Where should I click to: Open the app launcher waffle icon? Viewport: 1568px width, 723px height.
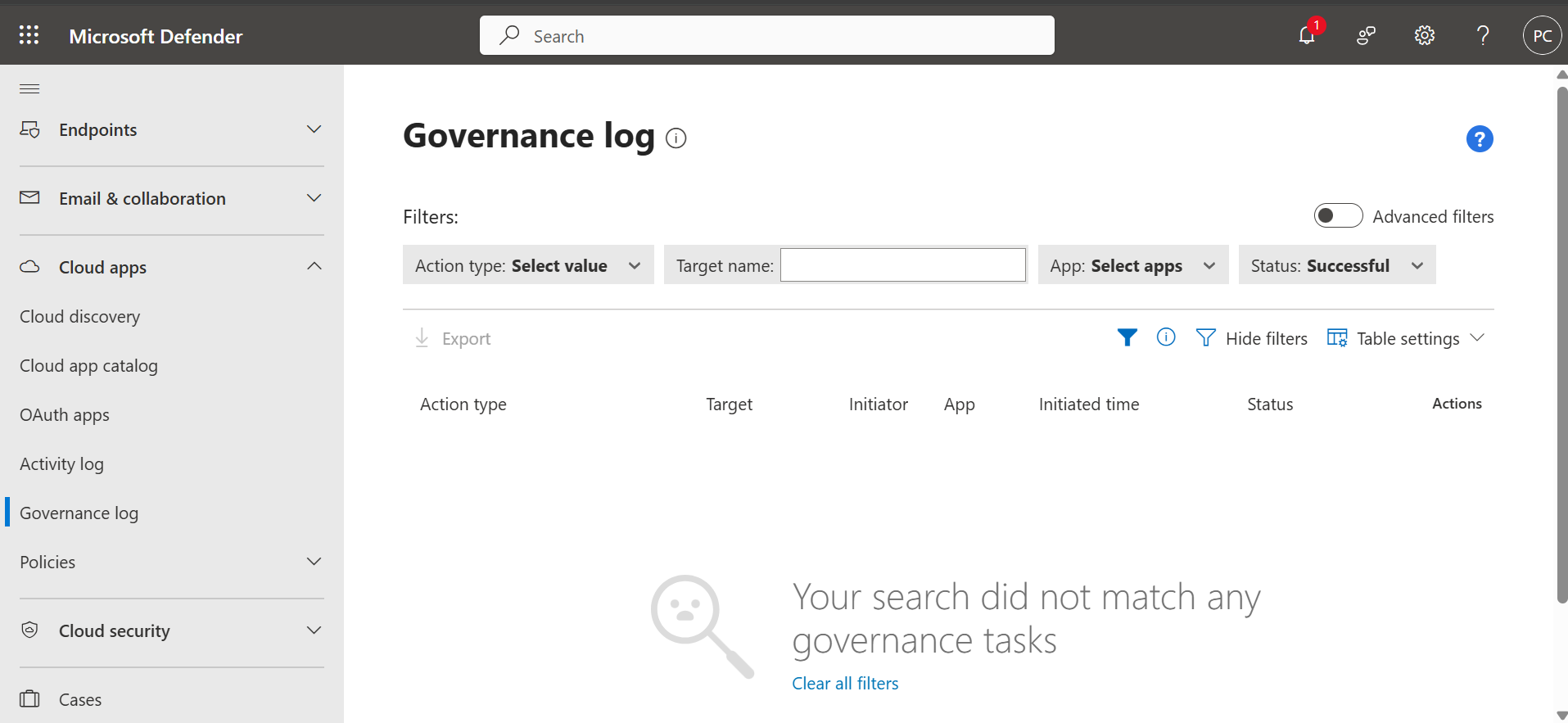pos(29,35)
